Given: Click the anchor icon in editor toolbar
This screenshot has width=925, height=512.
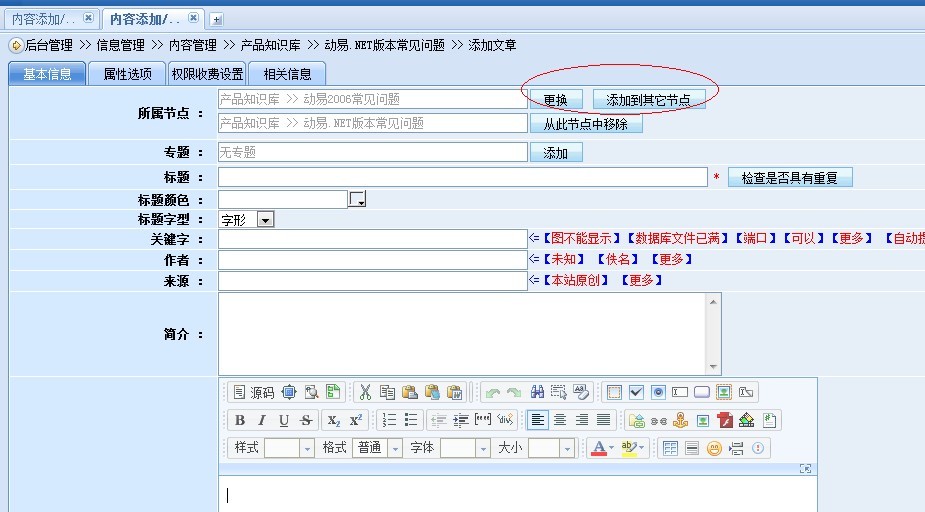Looking at the screenshot, I should [x=680, y=420].
